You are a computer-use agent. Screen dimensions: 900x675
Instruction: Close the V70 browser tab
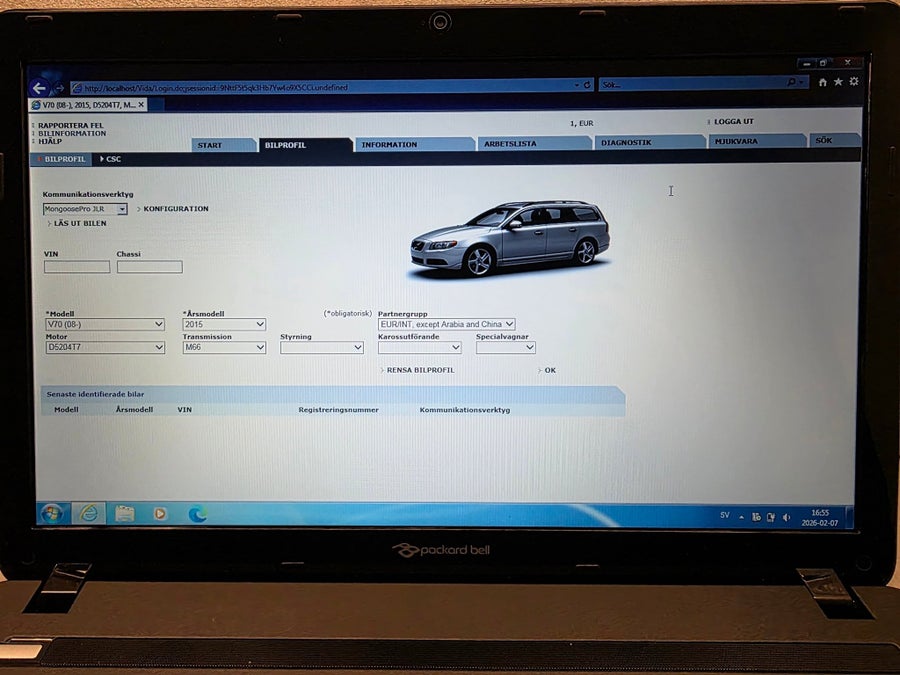pyautogui.click(x=141, y=104)
